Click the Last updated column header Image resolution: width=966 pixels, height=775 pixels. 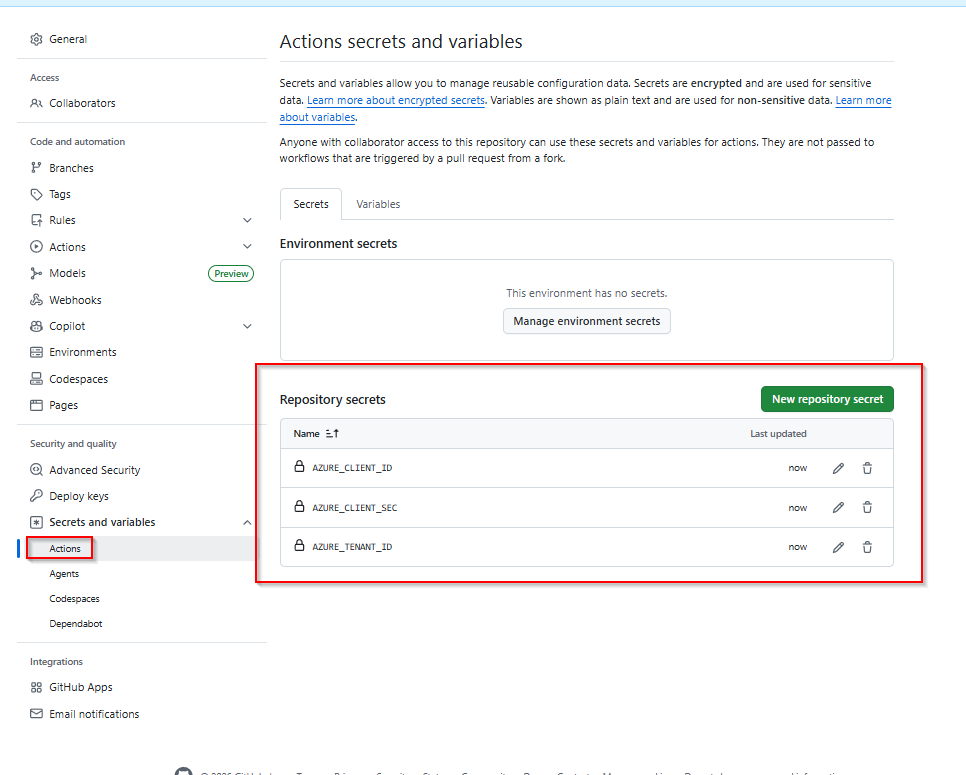tap(778, 434)
